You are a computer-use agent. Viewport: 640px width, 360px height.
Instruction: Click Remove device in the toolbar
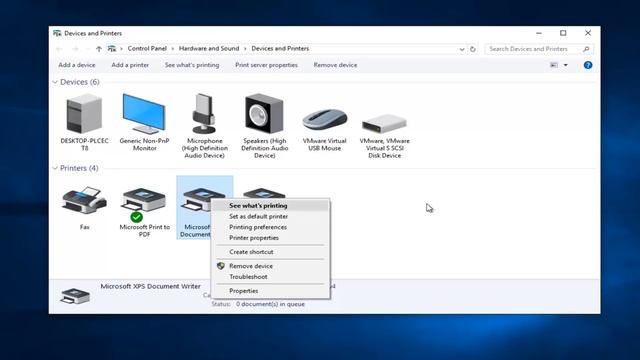tap(335, 65)
